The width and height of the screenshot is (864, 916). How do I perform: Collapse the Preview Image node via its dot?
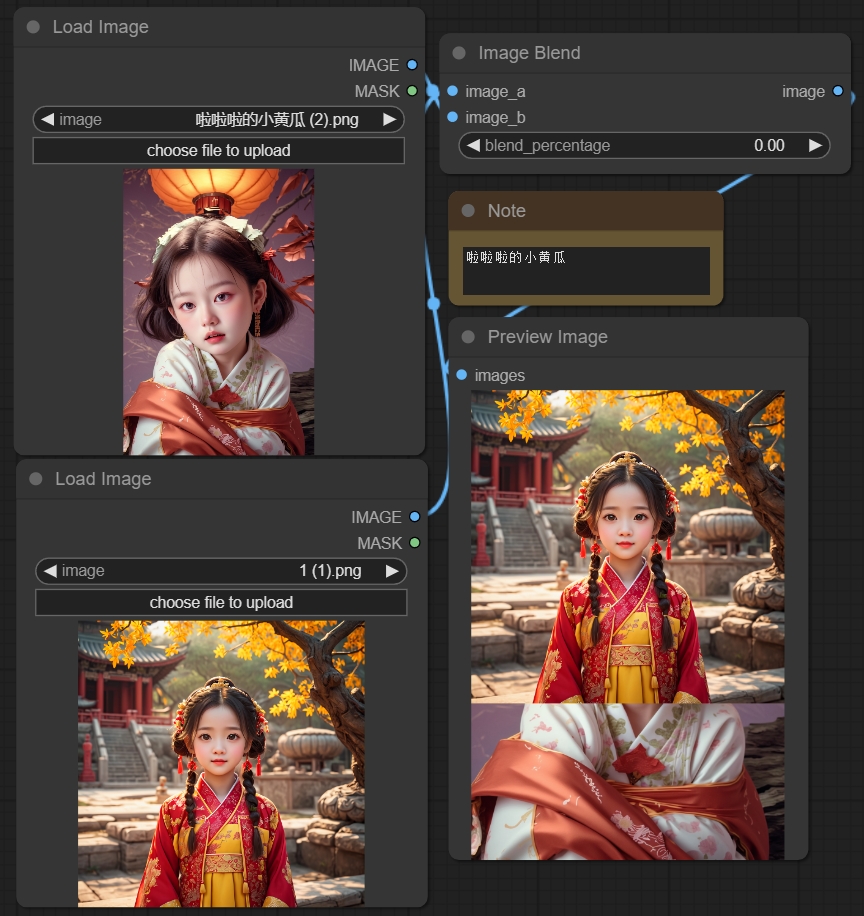point(469,337)
